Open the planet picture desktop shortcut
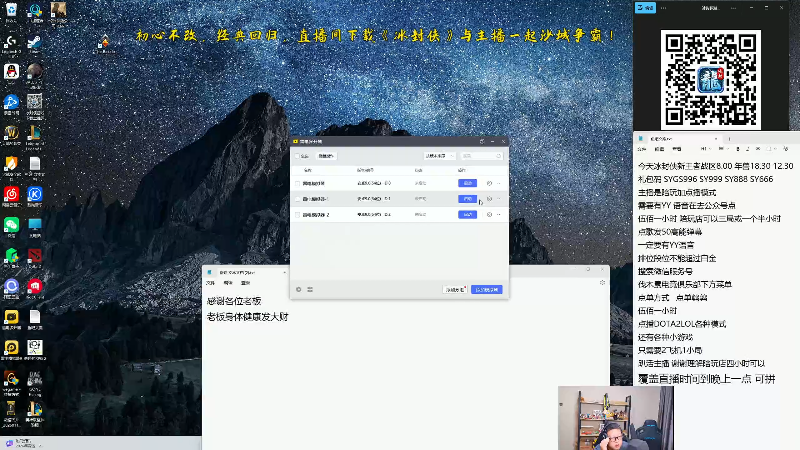 click(35, 71)
